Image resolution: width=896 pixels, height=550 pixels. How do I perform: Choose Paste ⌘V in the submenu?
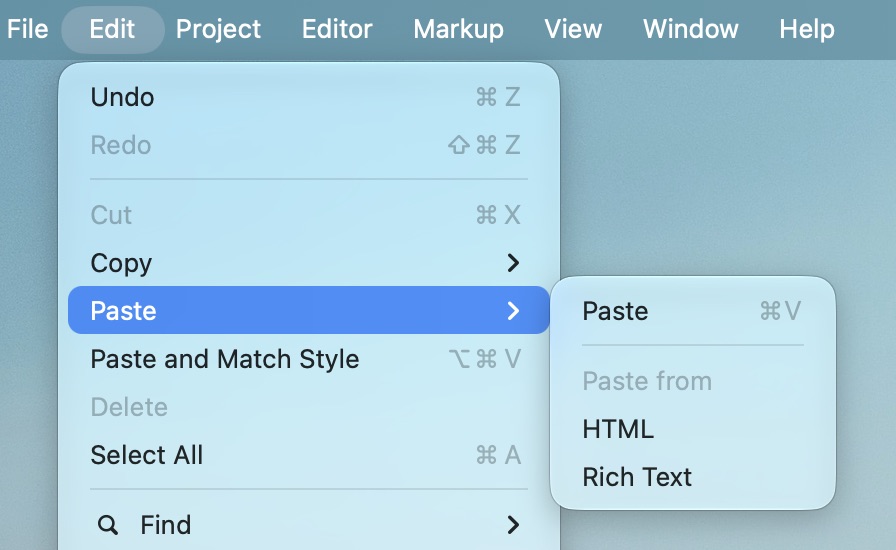coord(693,311)
